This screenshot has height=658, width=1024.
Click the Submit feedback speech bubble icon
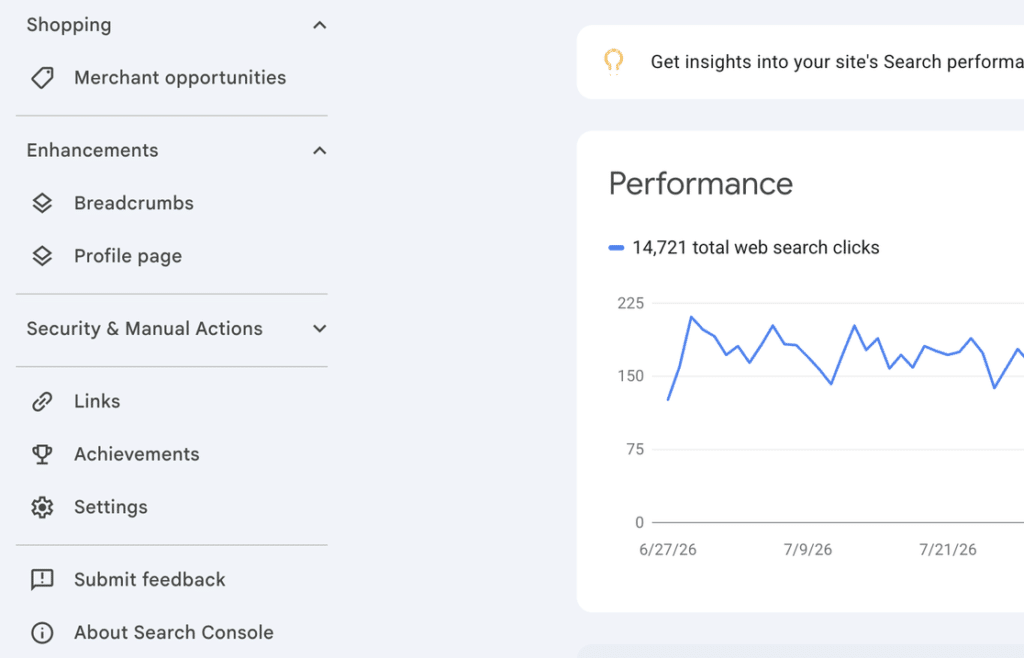[x=42, y=580]
